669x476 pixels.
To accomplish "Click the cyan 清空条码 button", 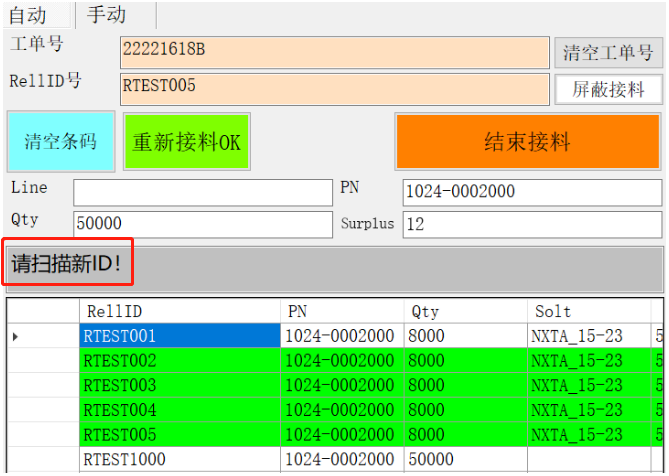I will (x=61, y=141).
